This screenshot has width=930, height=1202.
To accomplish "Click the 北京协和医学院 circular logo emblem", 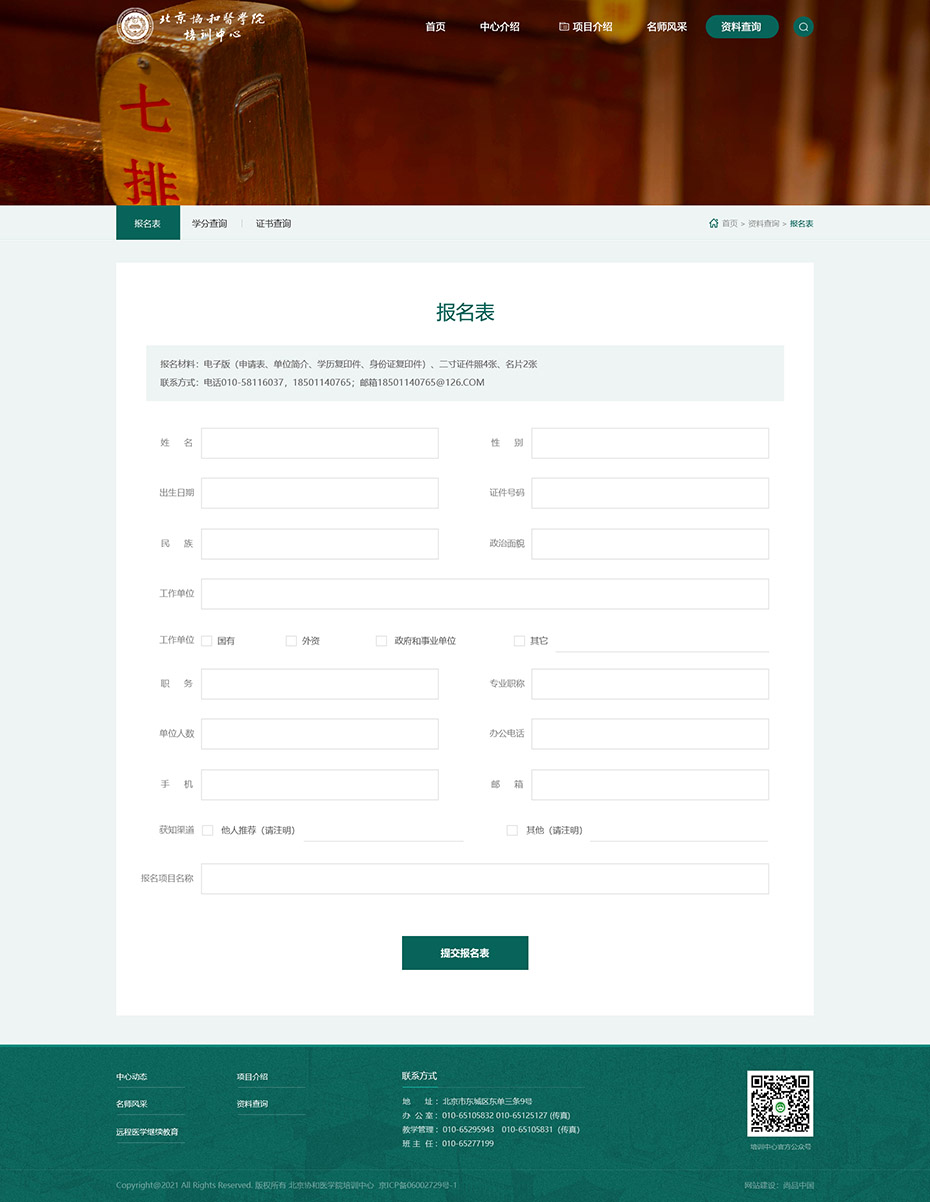I will pyautogui.click(x=133, y=25).
